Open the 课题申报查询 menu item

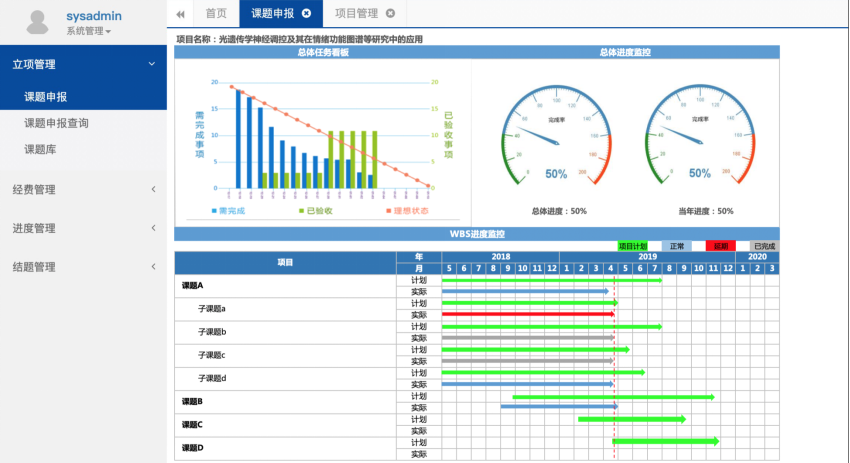(x=56, y=123)
